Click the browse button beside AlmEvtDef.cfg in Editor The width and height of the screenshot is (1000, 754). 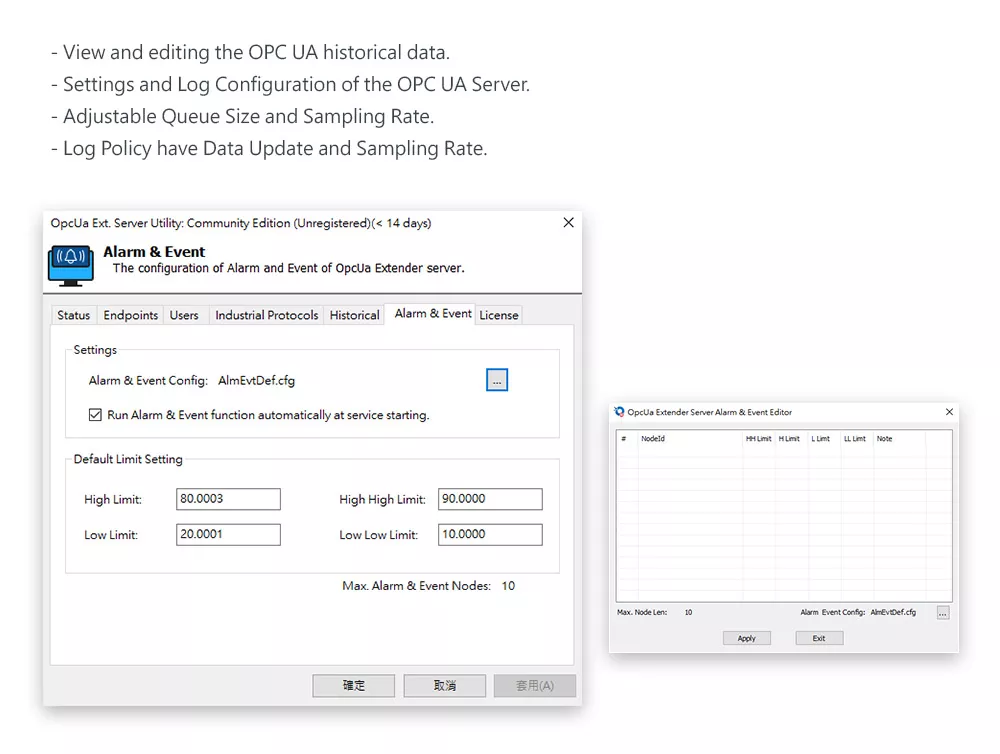pos(942,612)
